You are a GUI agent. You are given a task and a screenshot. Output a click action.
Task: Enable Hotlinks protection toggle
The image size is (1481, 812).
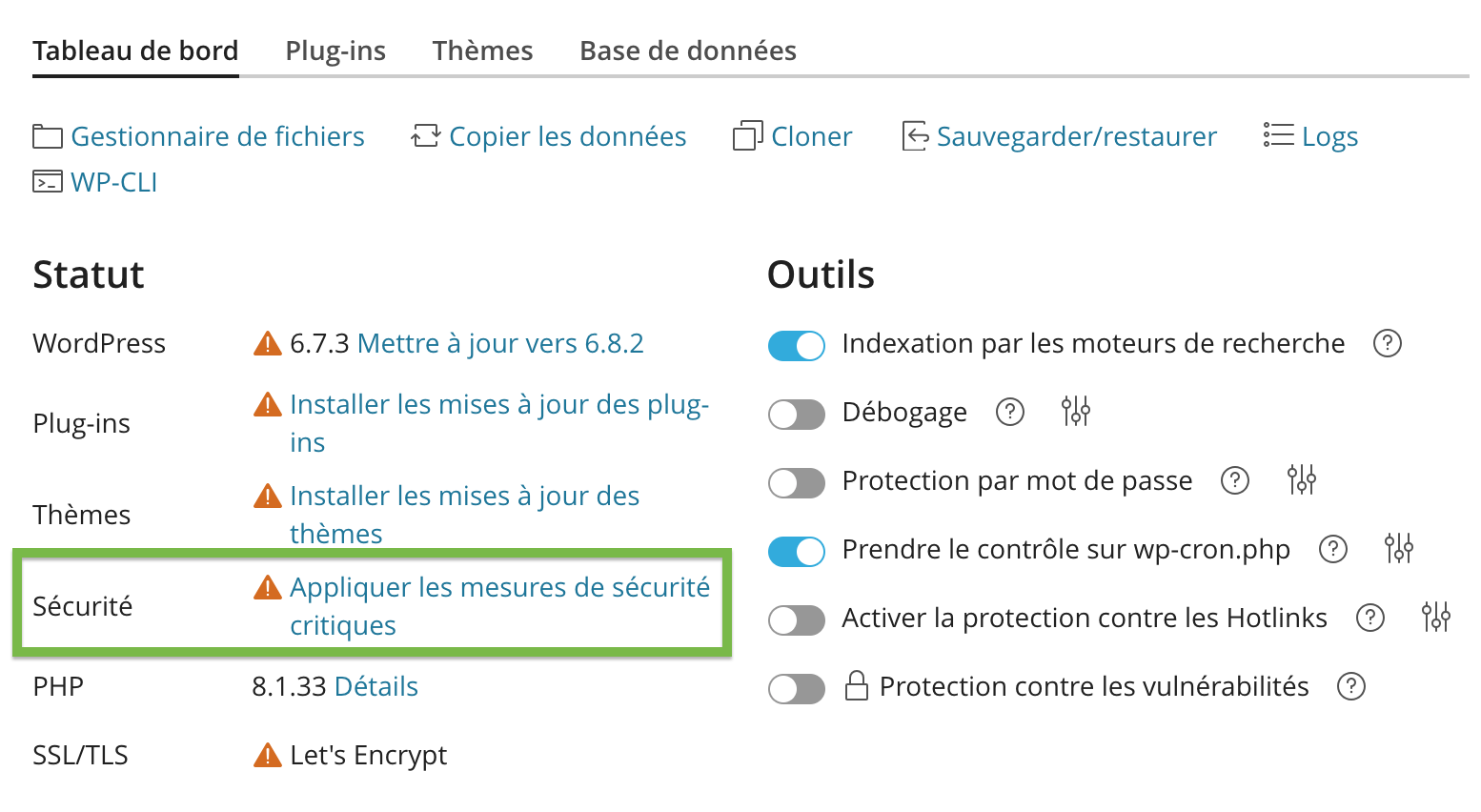pyautogui.click(x=797, y=619)
